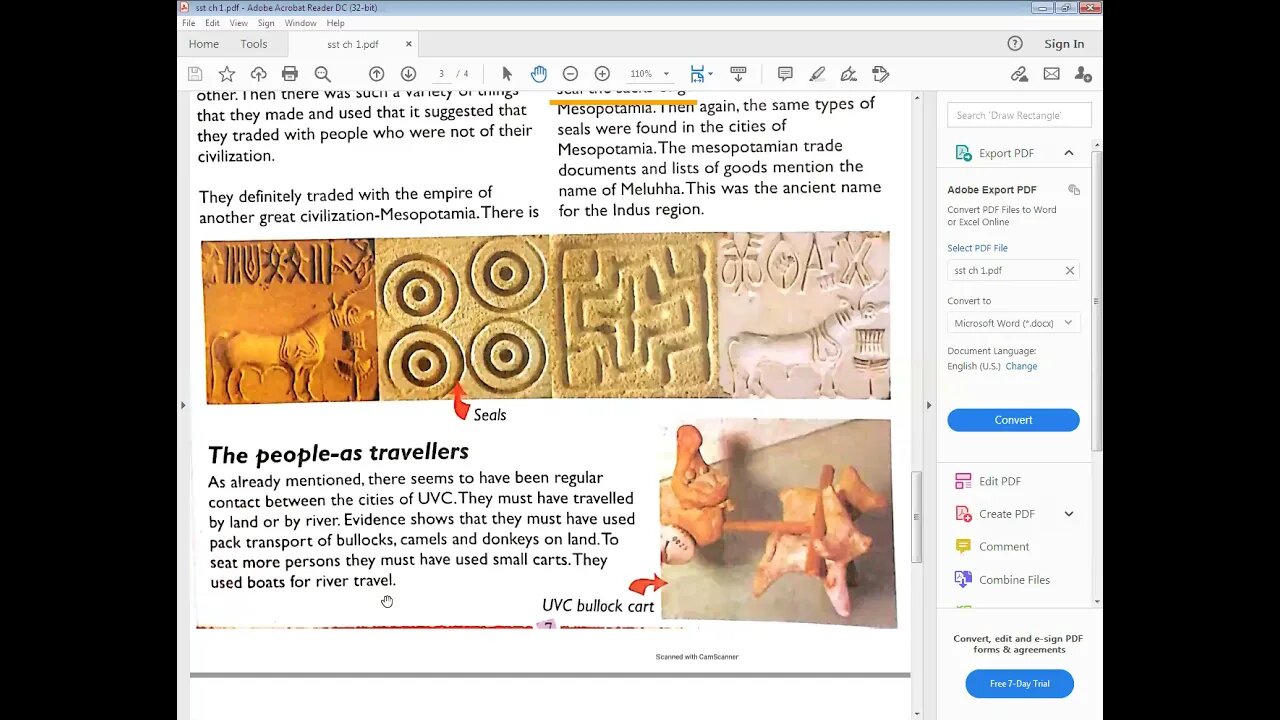This screenshot has height=720, width=1280.
Task: Click Change document language link
Action: 1021,366
